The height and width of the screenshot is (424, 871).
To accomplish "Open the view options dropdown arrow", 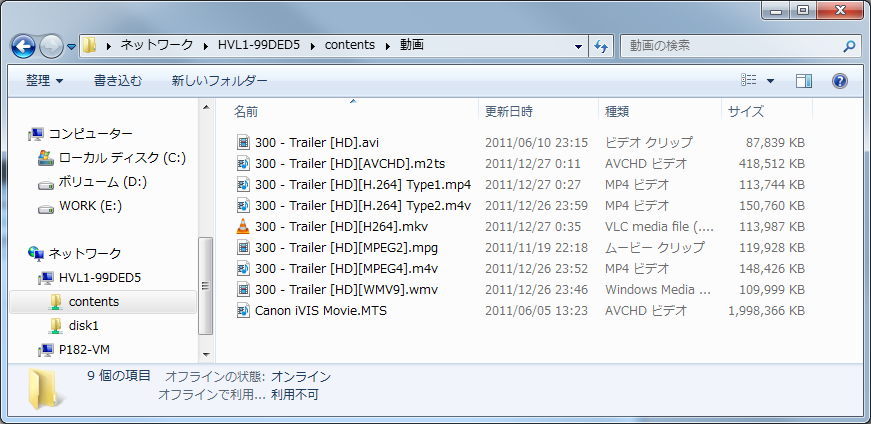I will (770, 81).
